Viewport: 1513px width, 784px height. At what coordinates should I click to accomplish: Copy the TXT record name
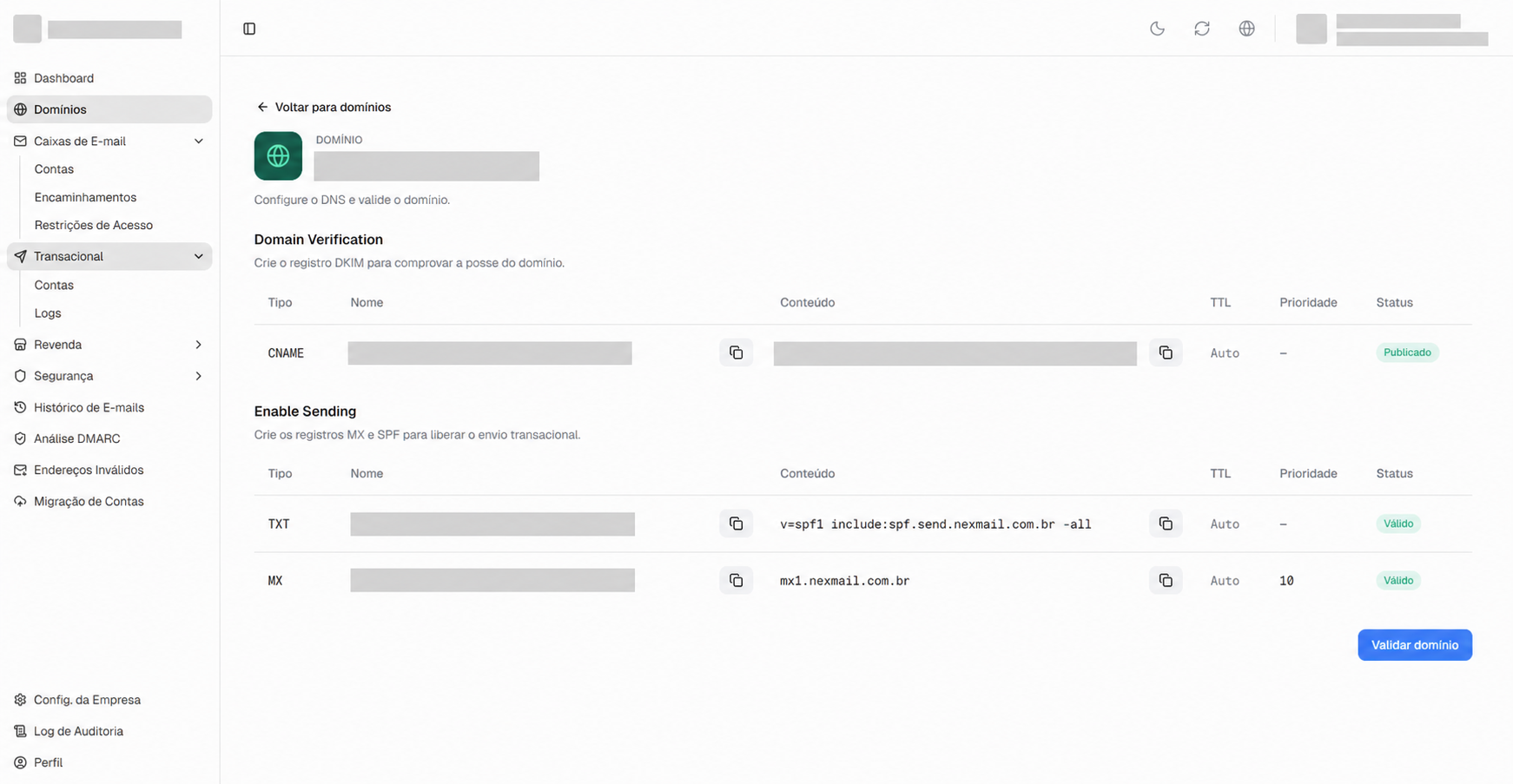click(x=736, y=524)
